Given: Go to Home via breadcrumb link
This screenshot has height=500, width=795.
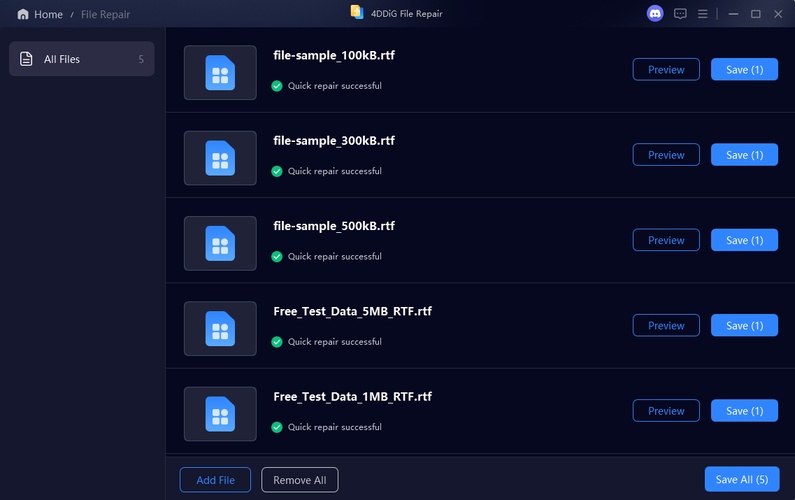Looking at the screenshot, I should [48, 14].
